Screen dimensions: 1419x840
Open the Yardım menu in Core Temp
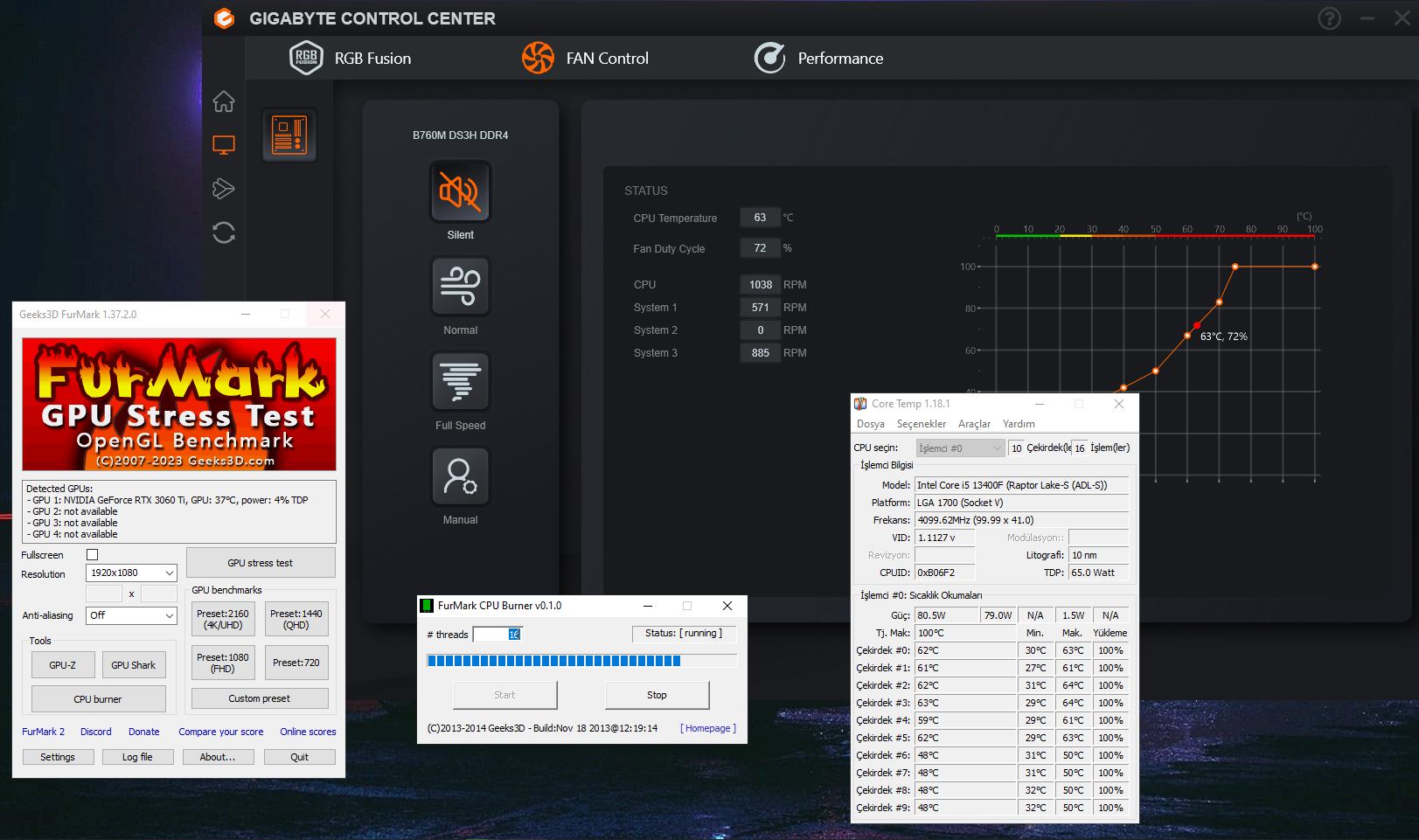[x=1019, y=424]
